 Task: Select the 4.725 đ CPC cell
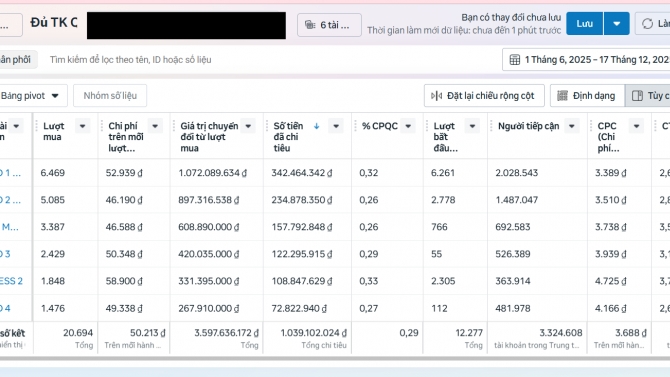[619, 281]
